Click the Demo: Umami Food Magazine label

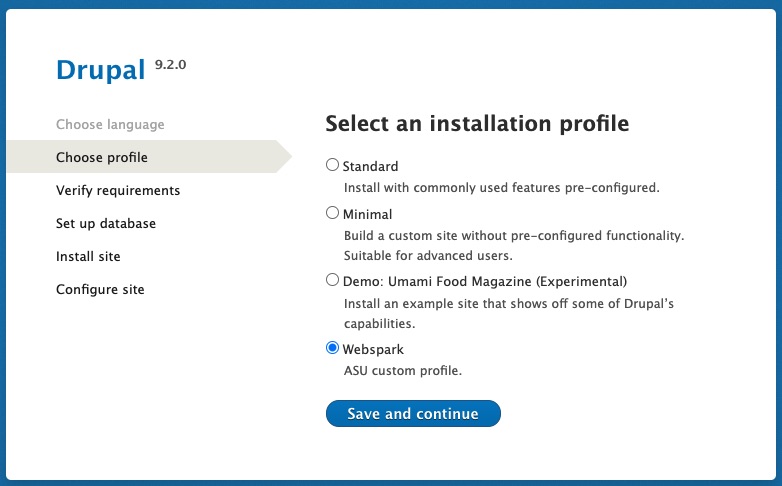pos(485,281)
